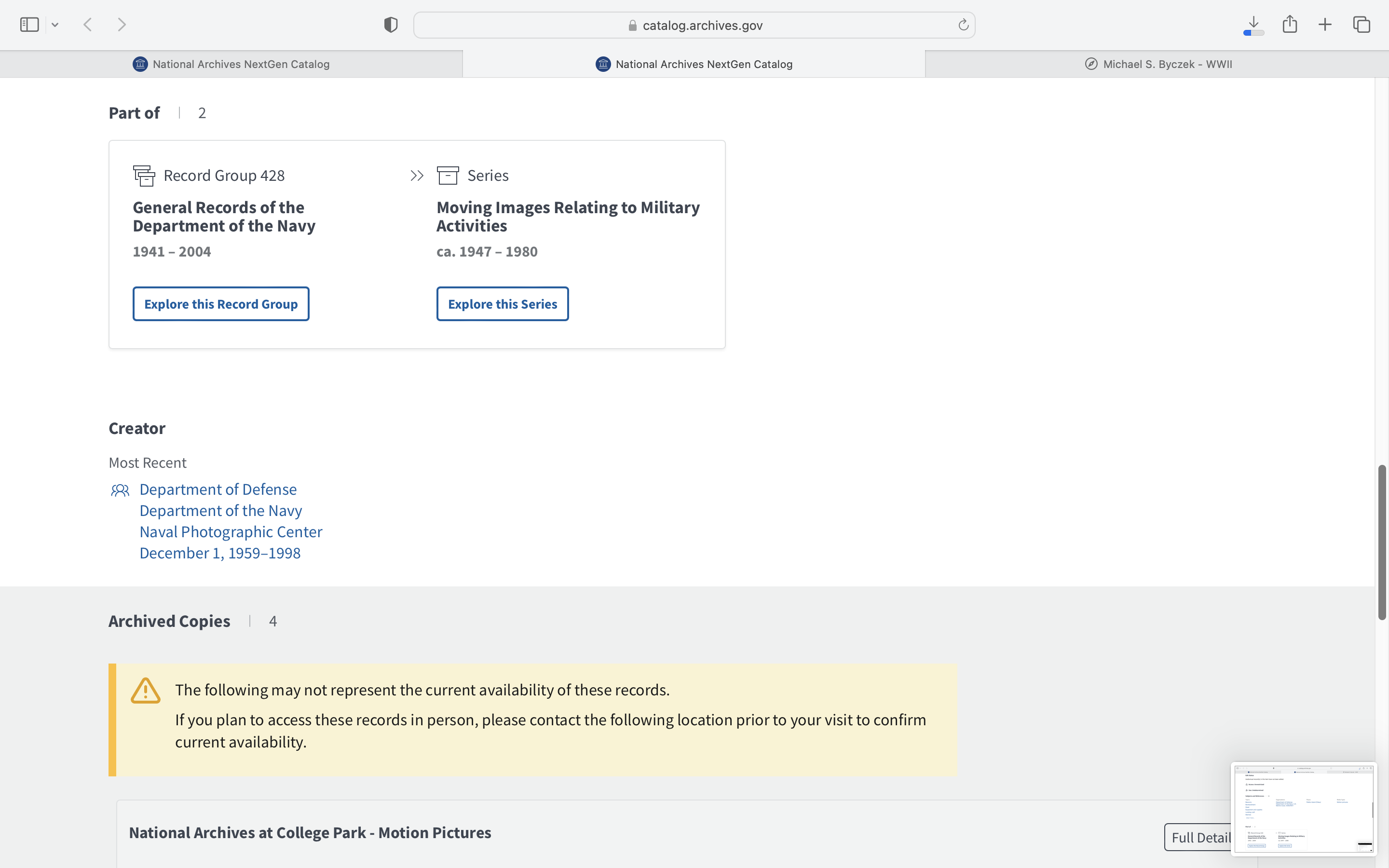The image size is (1389, 868).
Task: Open the sidebar options dropdown chevron
Action: [55, 25]
